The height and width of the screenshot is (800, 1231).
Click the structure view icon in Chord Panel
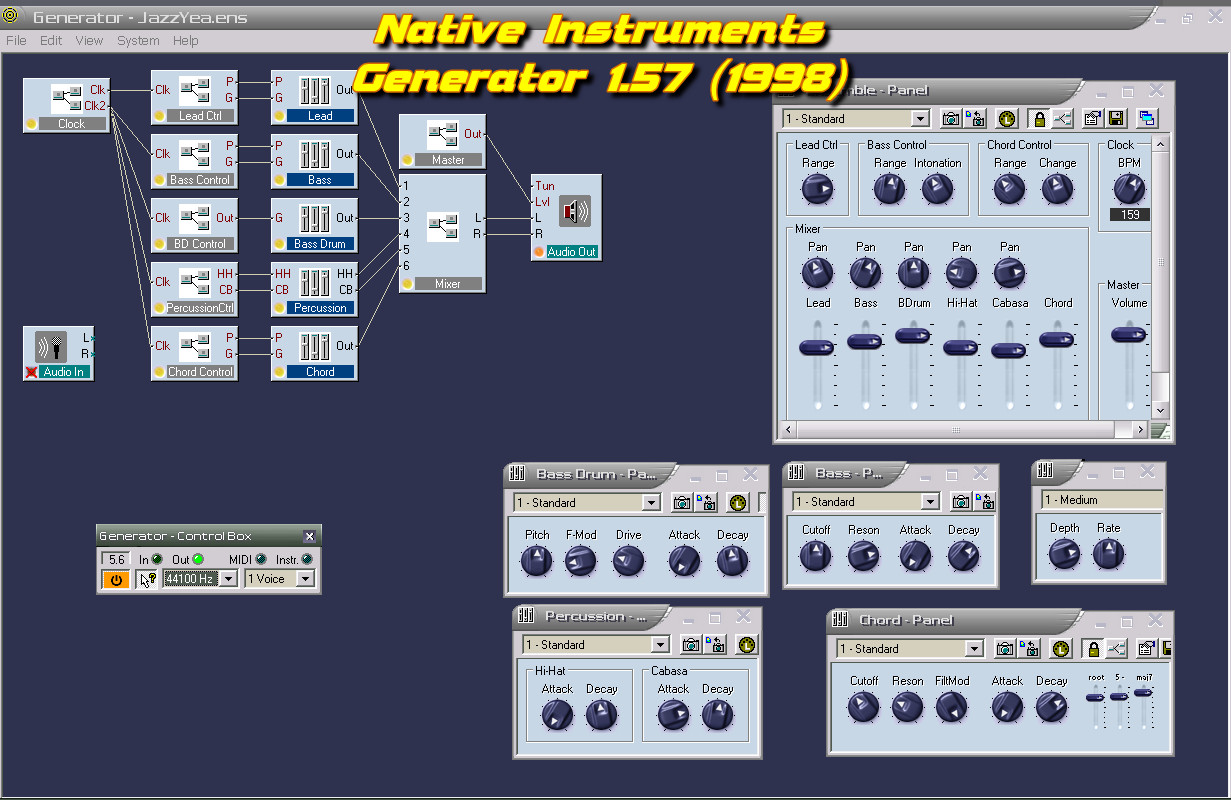1115,648
